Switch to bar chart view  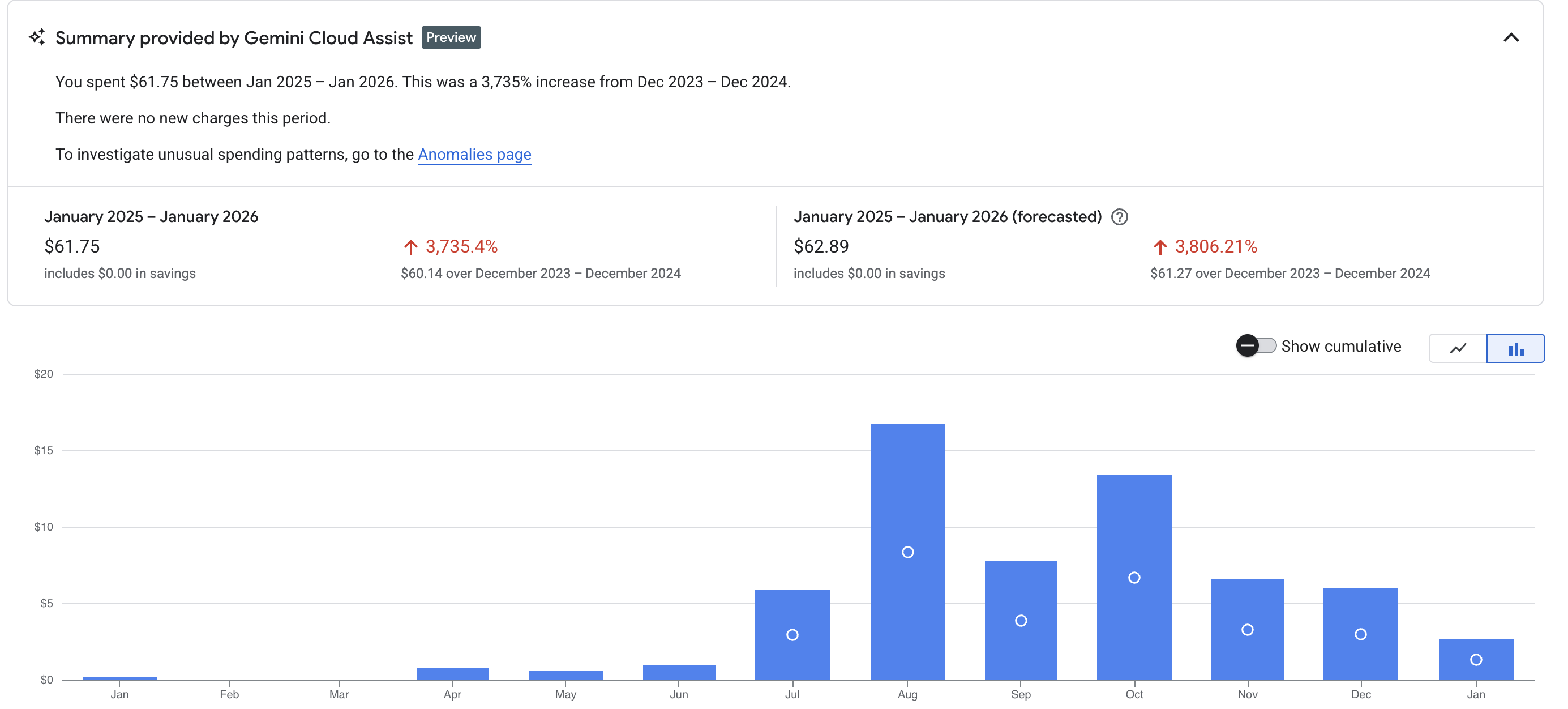coord(1516,348)
